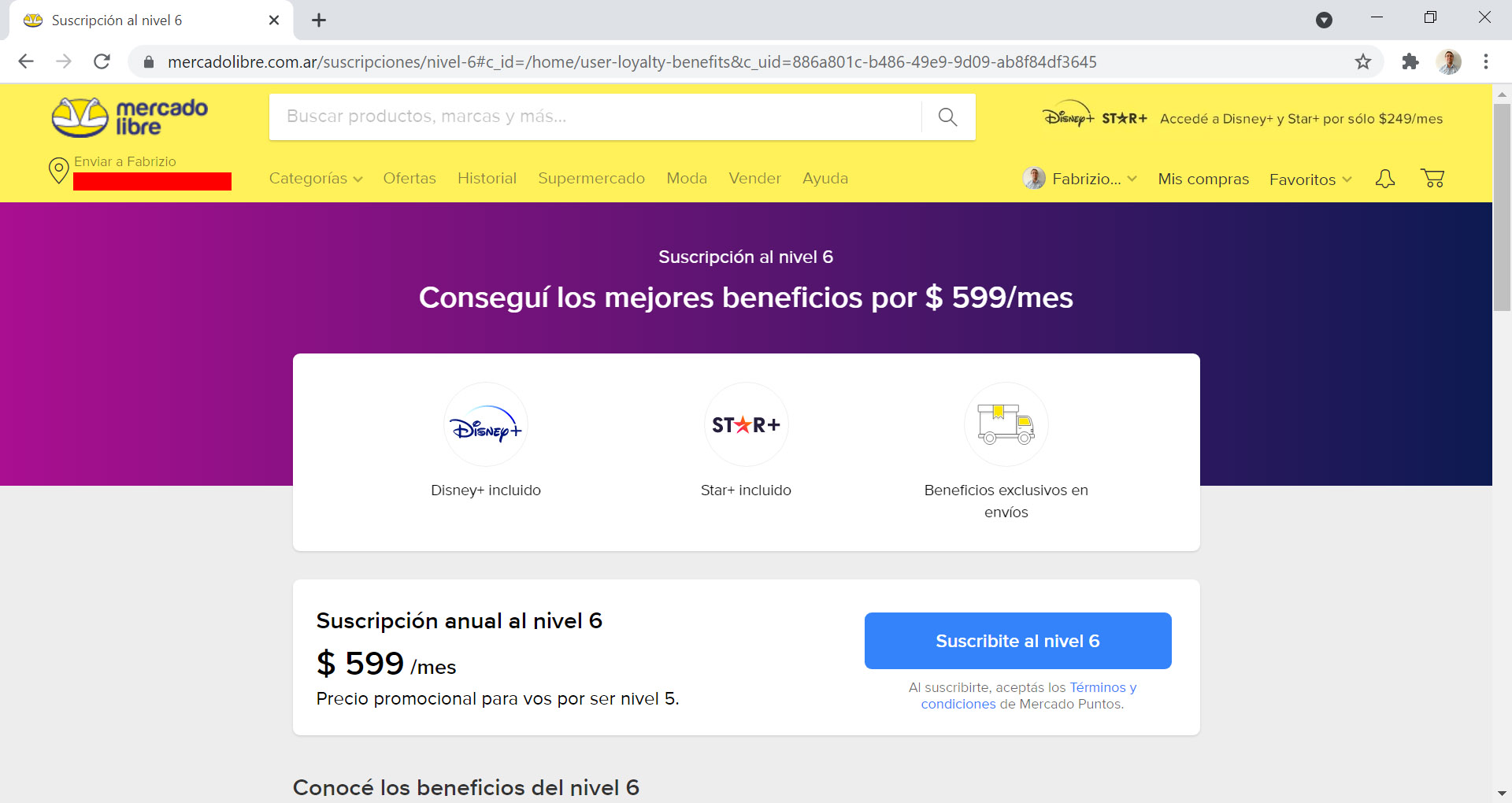Image resolution: width=1512 pixels, height=803 pixels.
Task: Open the Ayuda page
Action: [825, 179]
